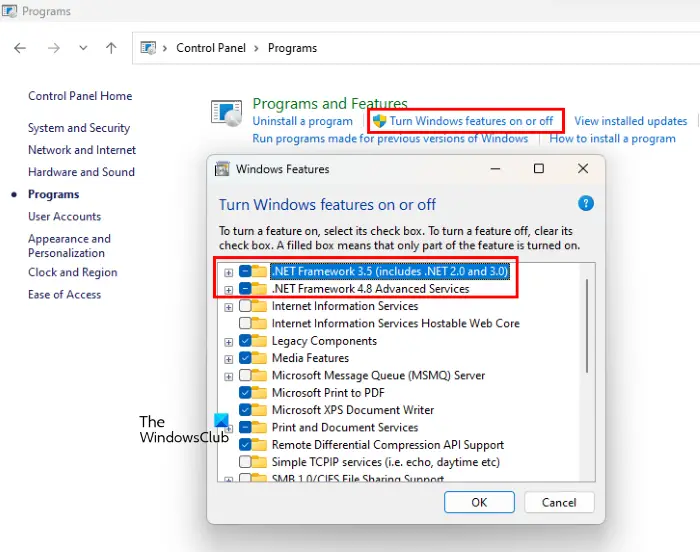
Task: Select the Legacy Components label
Action: click(324, 341)
